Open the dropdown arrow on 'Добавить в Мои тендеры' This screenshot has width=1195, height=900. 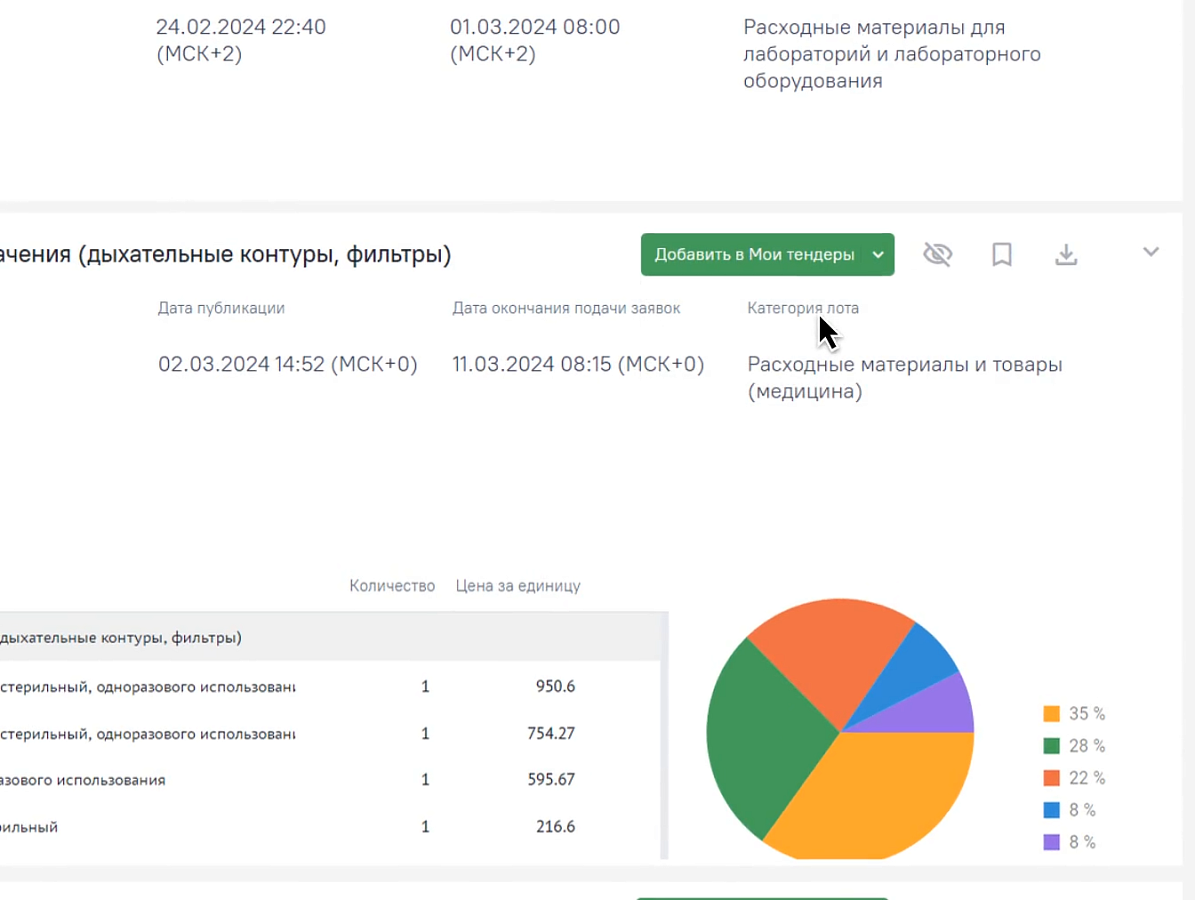879,255
